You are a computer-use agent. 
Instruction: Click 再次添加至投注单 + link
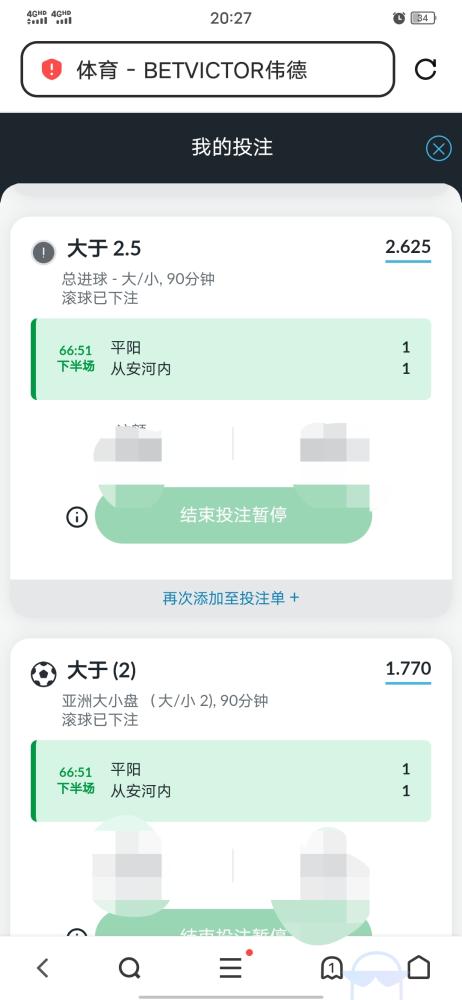point(231,598)
